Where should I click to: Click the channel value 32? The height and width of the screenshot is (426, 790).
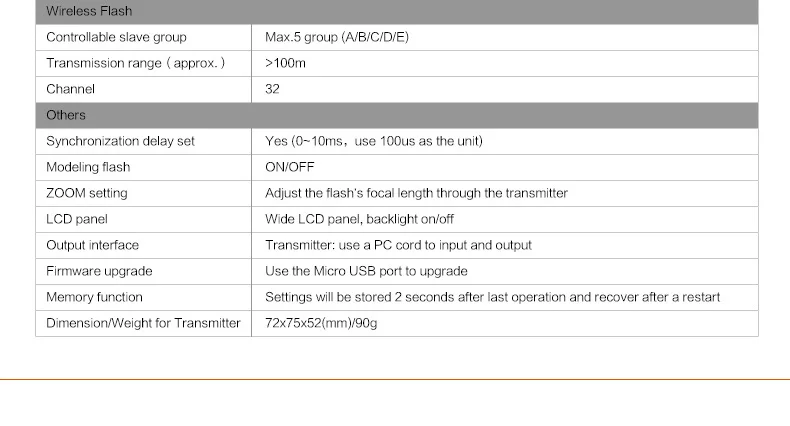tap(272, 89)
